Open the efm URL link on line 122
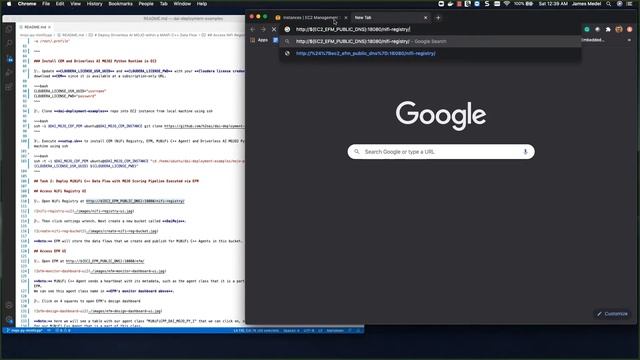640x360 pixels. pos(105,261)
